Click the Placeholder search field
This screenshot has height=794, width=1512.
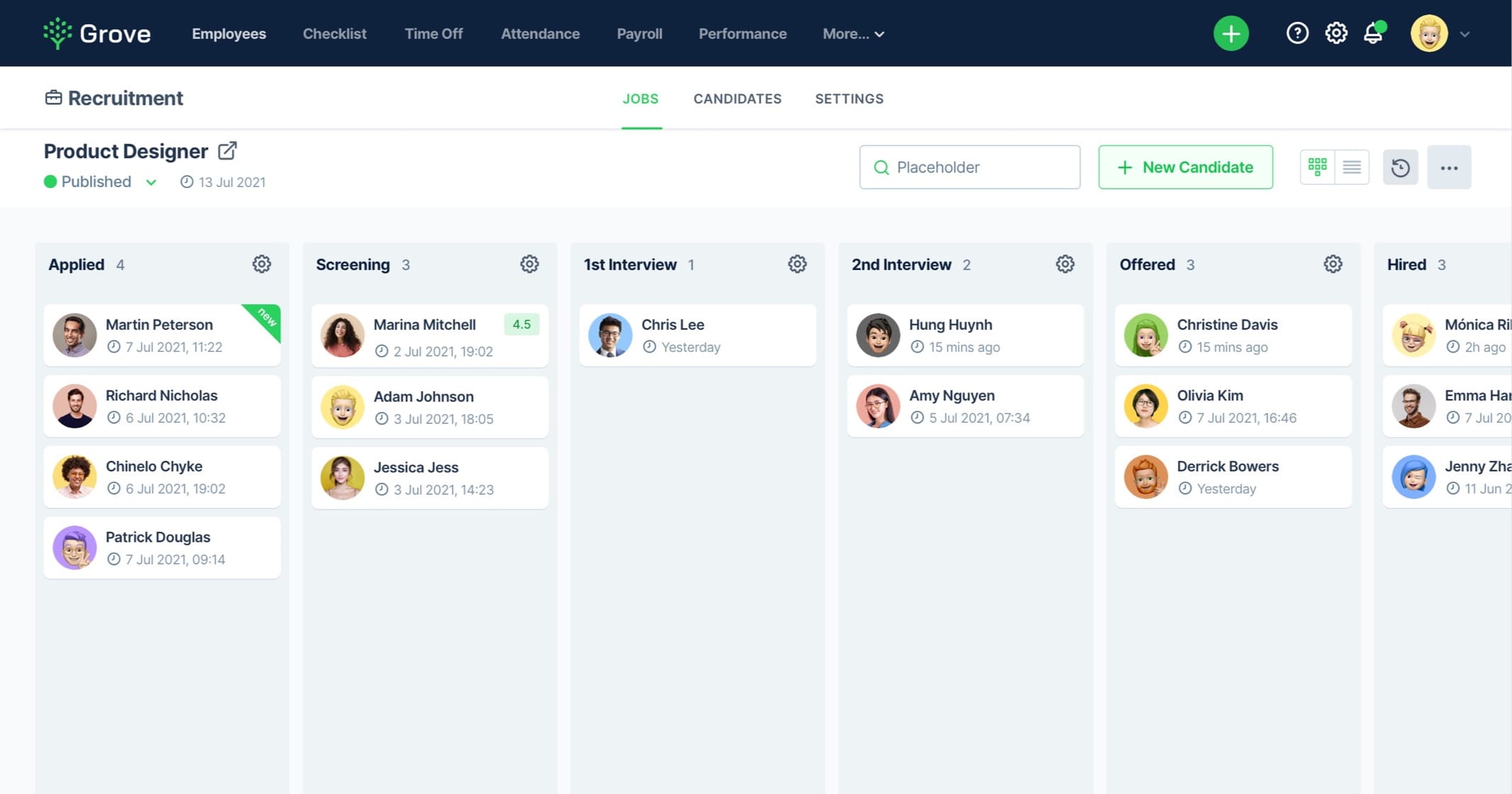969,167
